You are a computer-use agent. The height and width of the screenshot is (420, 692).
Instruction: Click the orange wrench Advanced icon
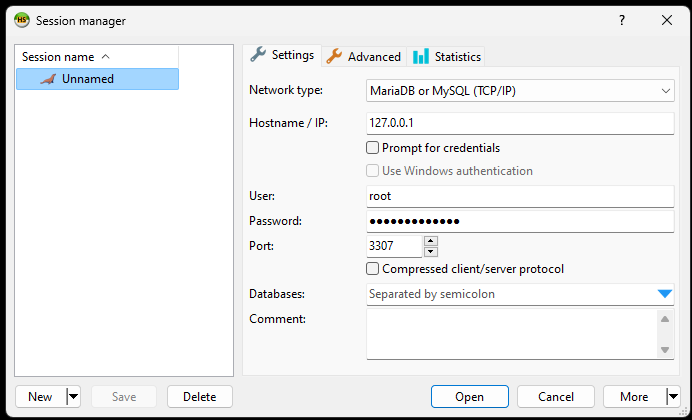[334, 56]
